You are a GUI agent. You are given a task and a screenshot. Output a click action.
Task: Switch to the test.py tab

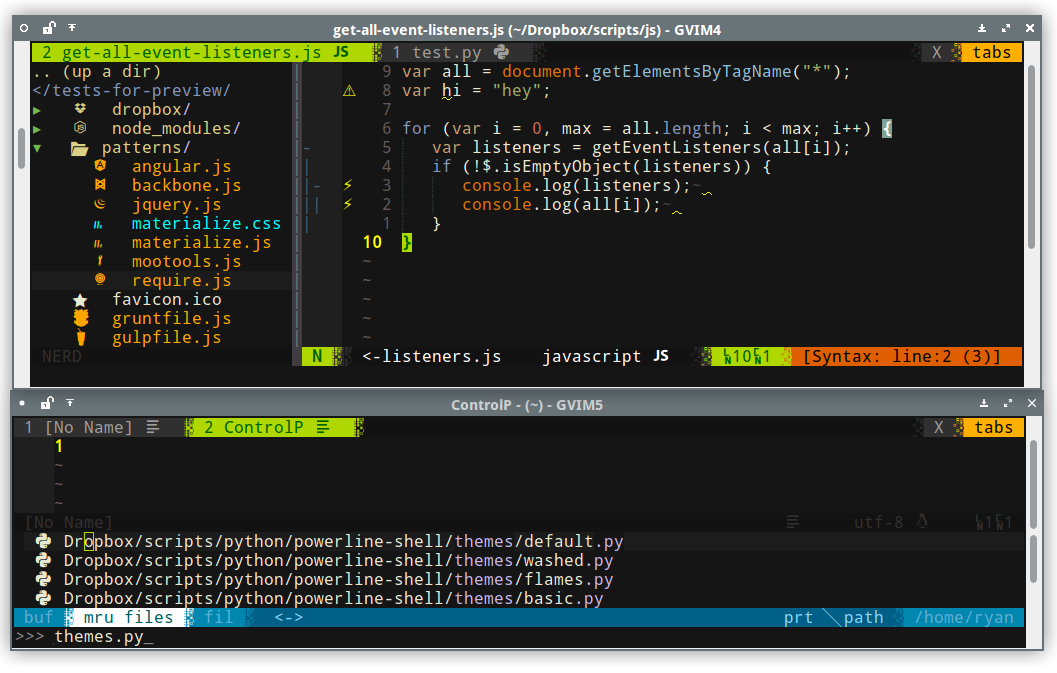[x=456, y=52]
